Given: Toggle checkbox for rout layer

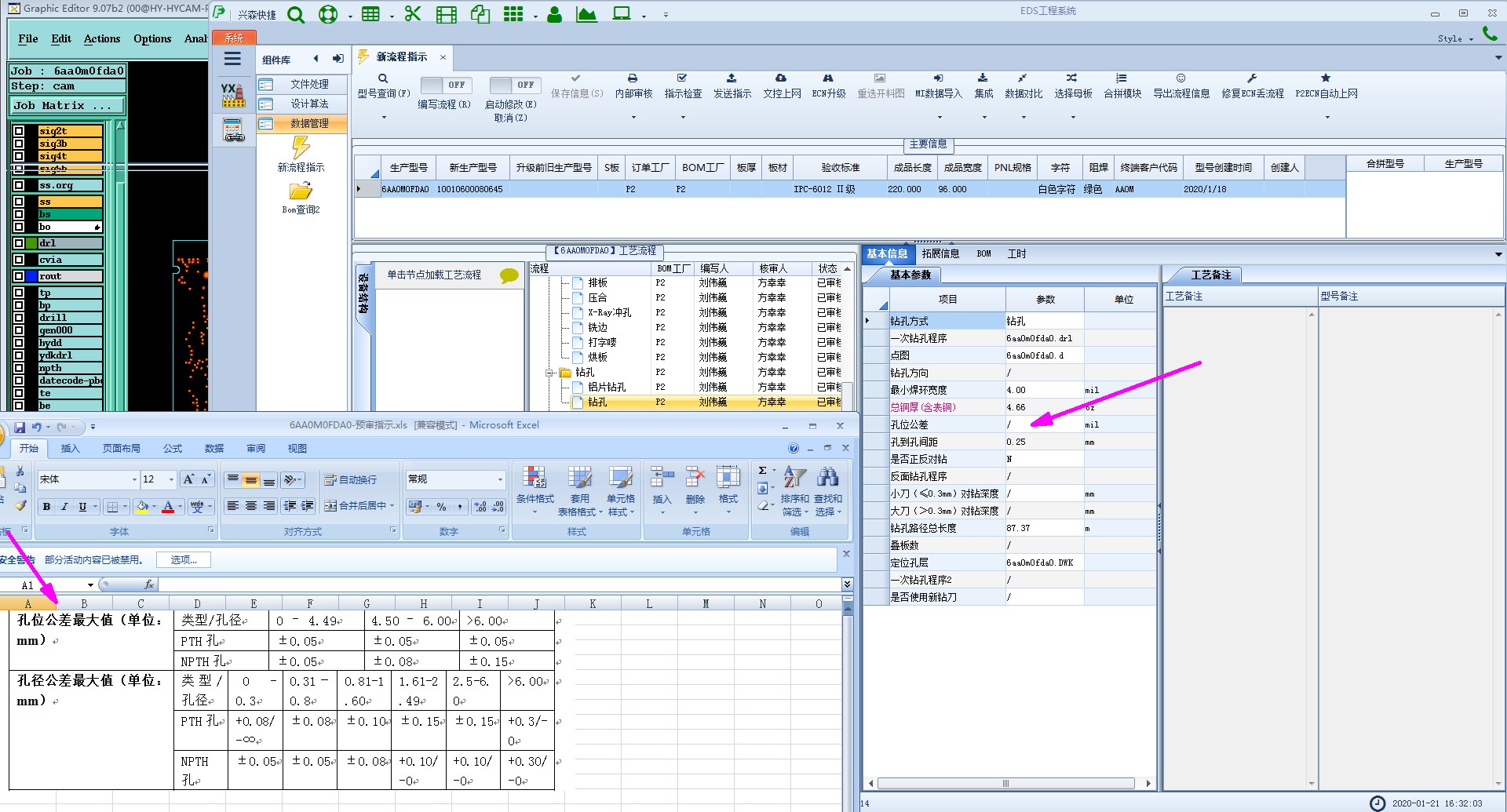Looking at the screenshot, I should [x=19, y=276].
